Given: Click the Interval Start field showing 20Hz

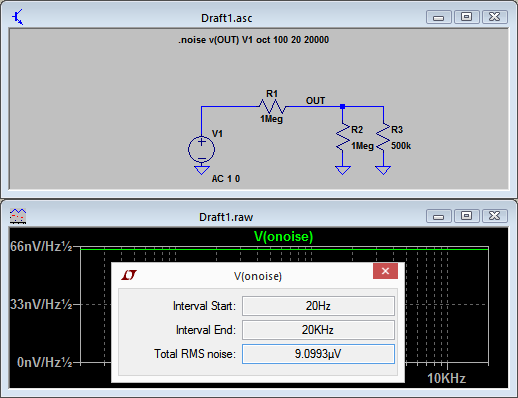Looking at the screenshot, I should click(x=318, y=306).
